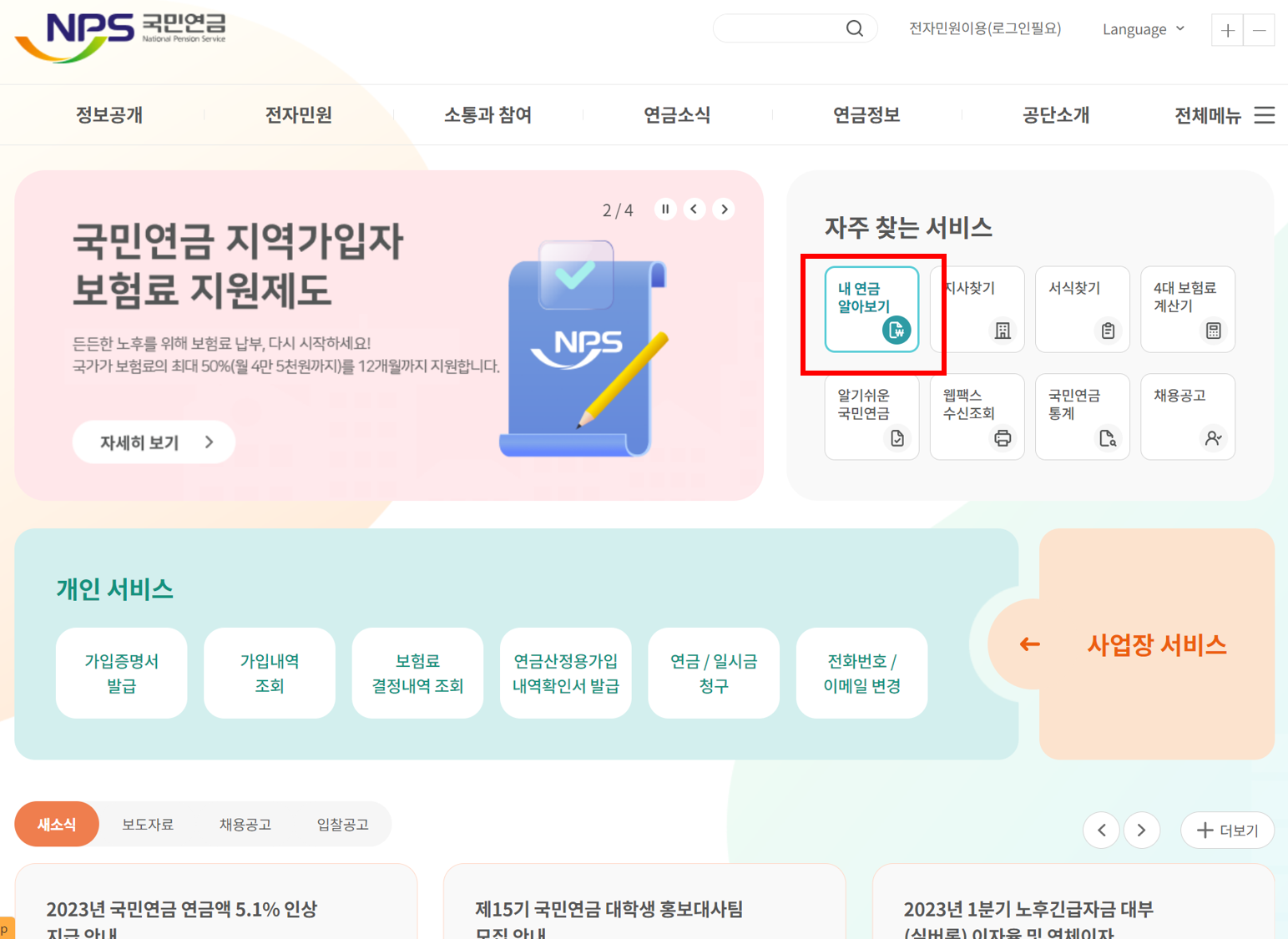1288x939 pixels.
Task: Click the NPS 국민연금 logo
Action: click(x=121, y=37)
